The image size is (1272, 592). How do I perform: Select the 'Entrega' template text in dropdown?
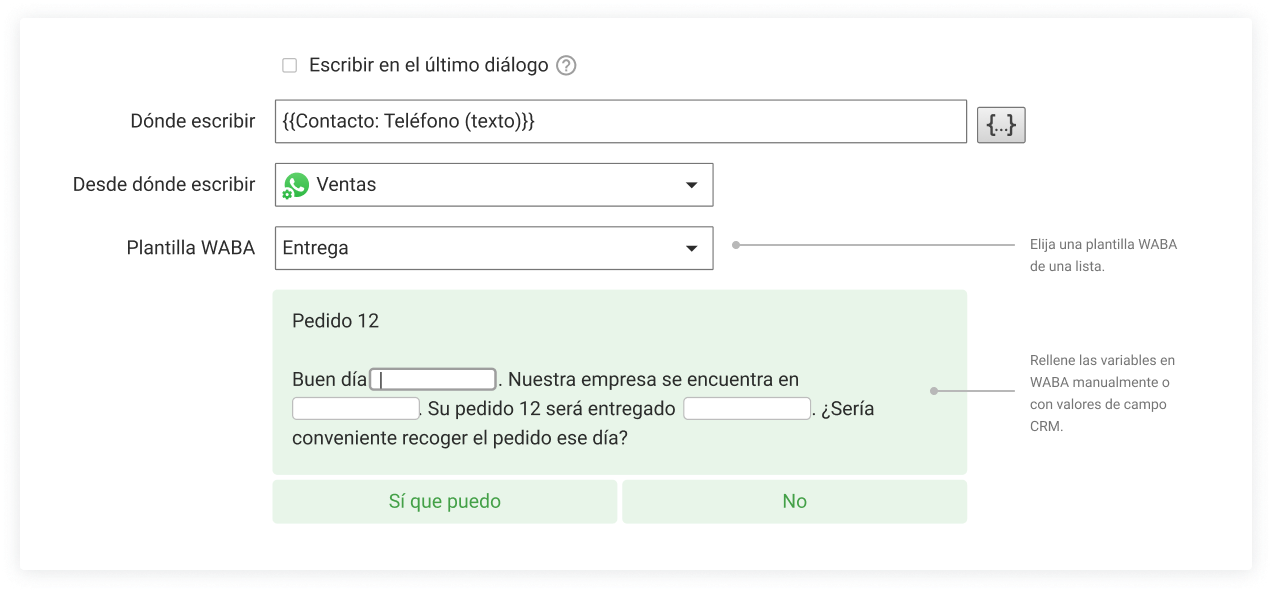316,248
